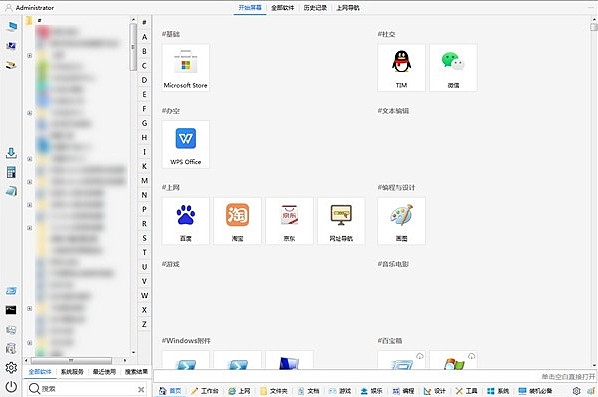
Task: Click the power icon in left sidebar
Action: [11, 387]
